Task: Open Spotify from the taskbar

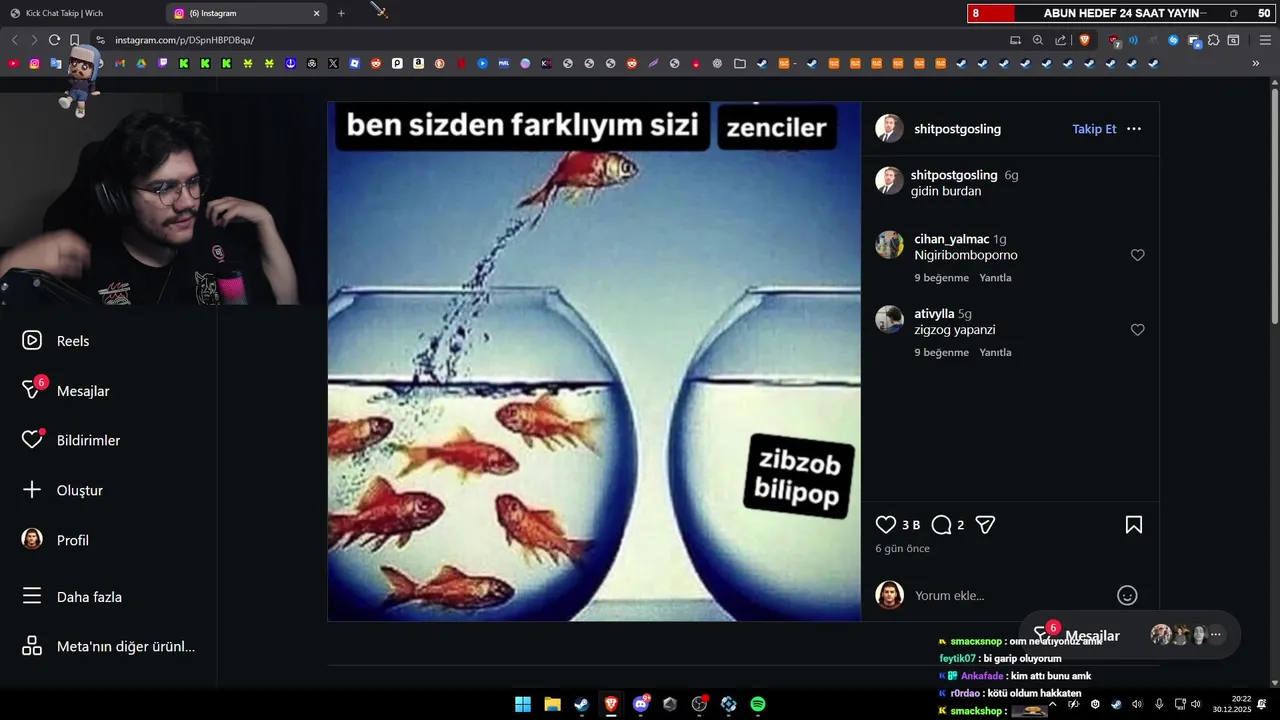Action: [x=758, y=704]
